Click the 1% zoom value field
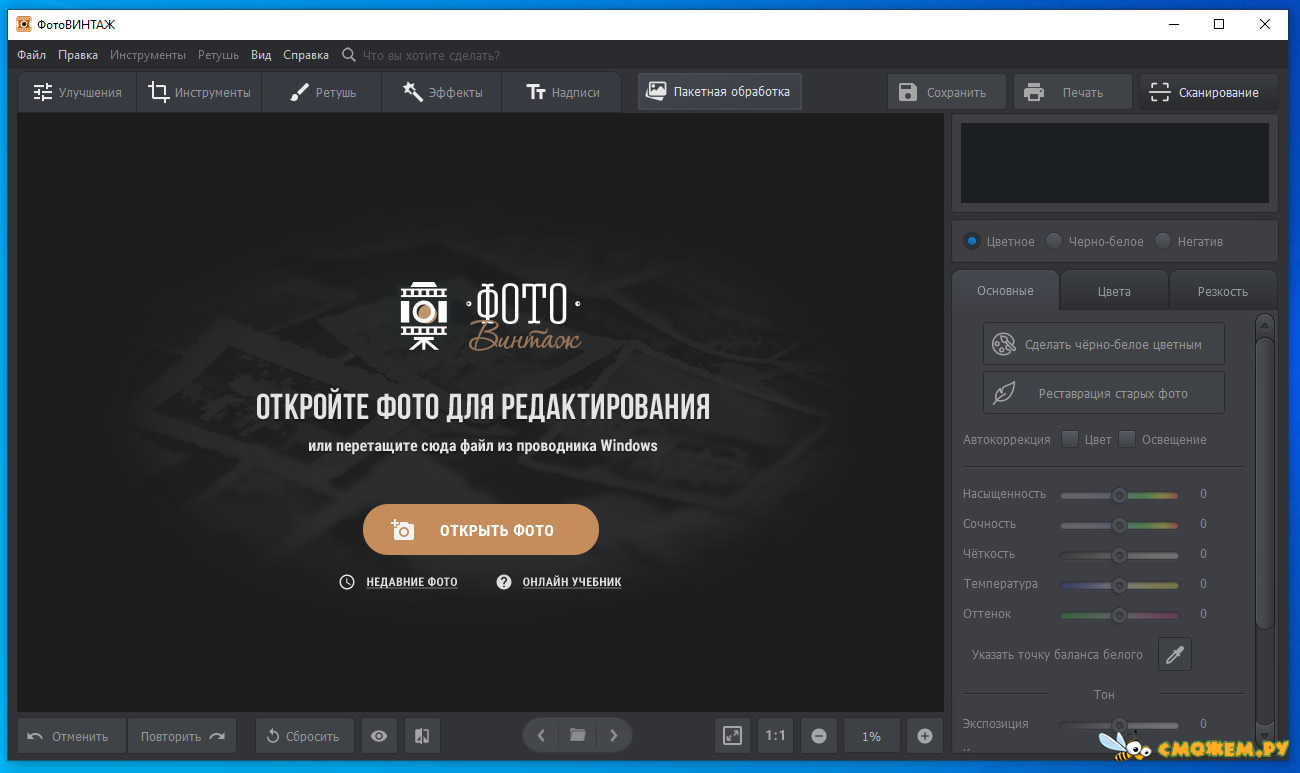Image resolution: width=1300 pixels, height=773 pixels. coord(871,736)
